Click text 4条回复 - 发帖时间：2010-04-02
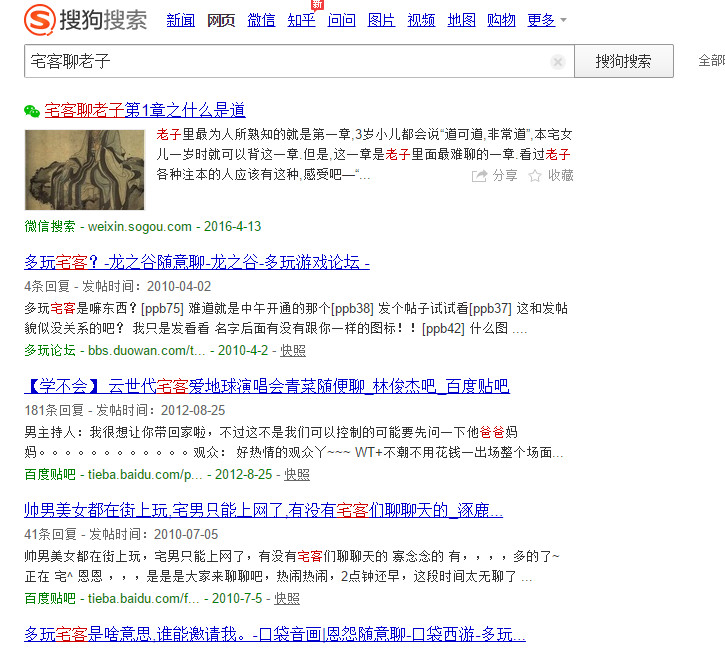 coord(117,286)
